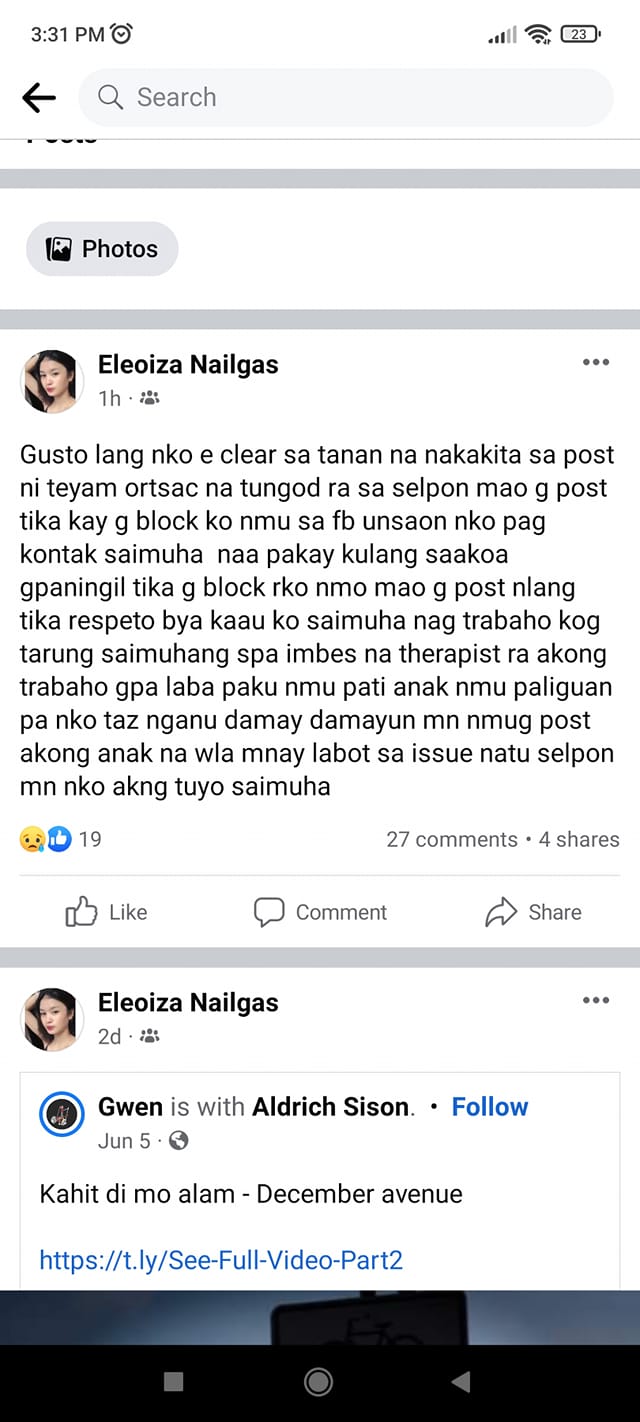This screenshot has width=640, height=1422.
Task: Tap Eleoiza Nailgas profile picture on first post
Action: coord(51,381)
